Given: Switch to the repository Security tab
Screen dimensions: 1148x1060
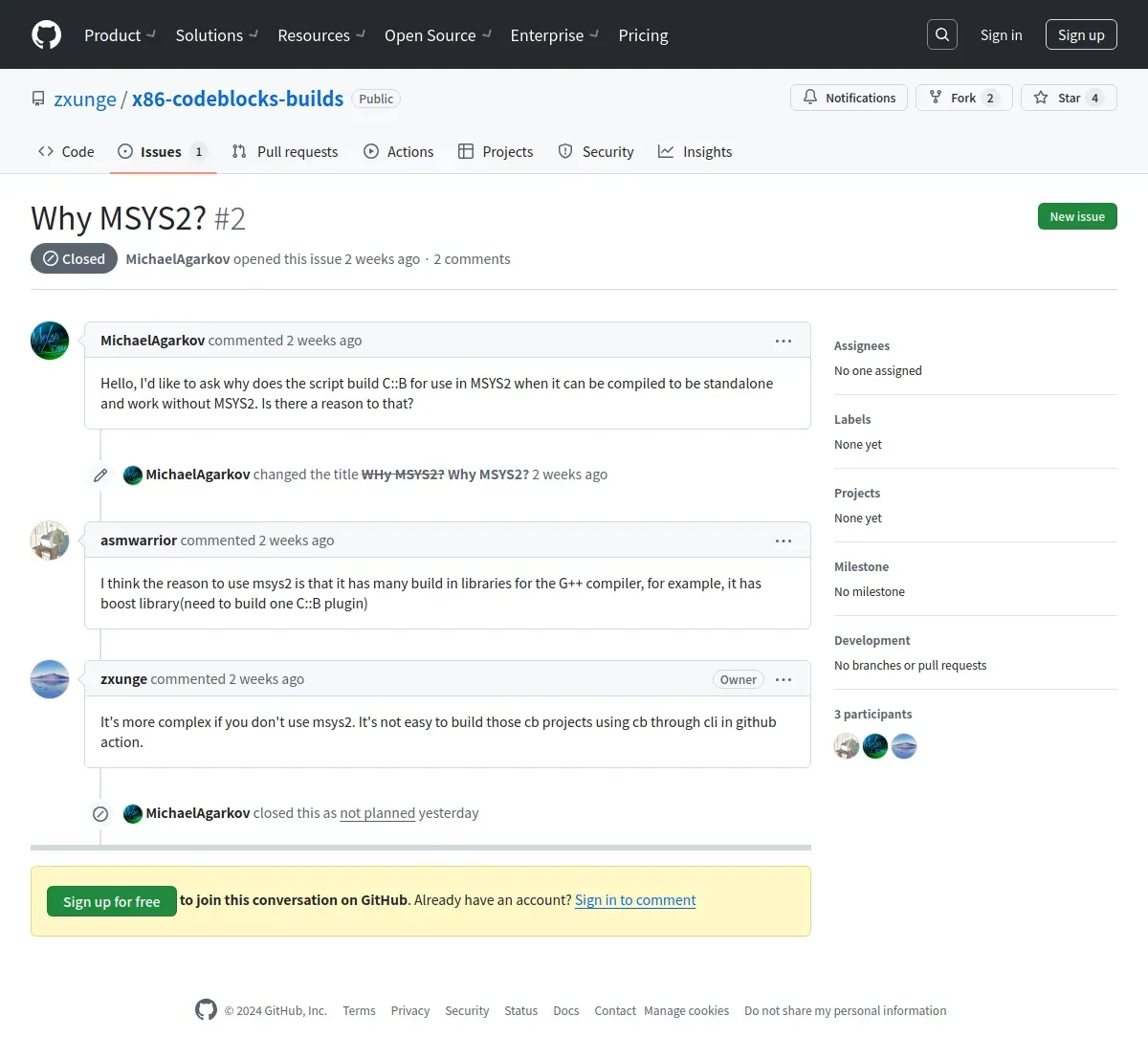Looking at the screenshot, I should [596, 151].
